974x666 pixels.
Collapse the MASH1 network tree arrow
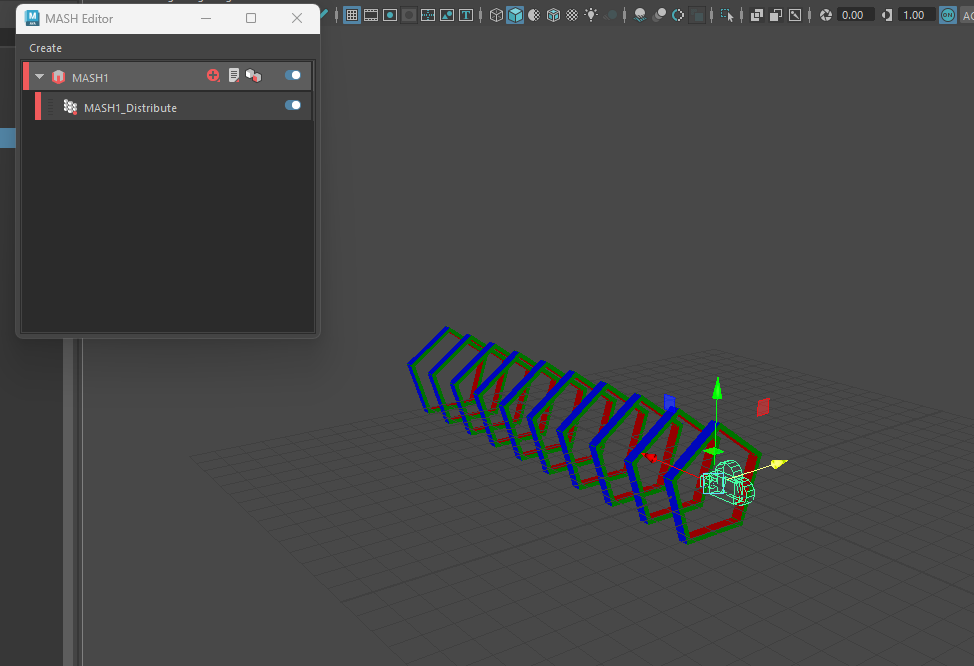pos(40,77)
